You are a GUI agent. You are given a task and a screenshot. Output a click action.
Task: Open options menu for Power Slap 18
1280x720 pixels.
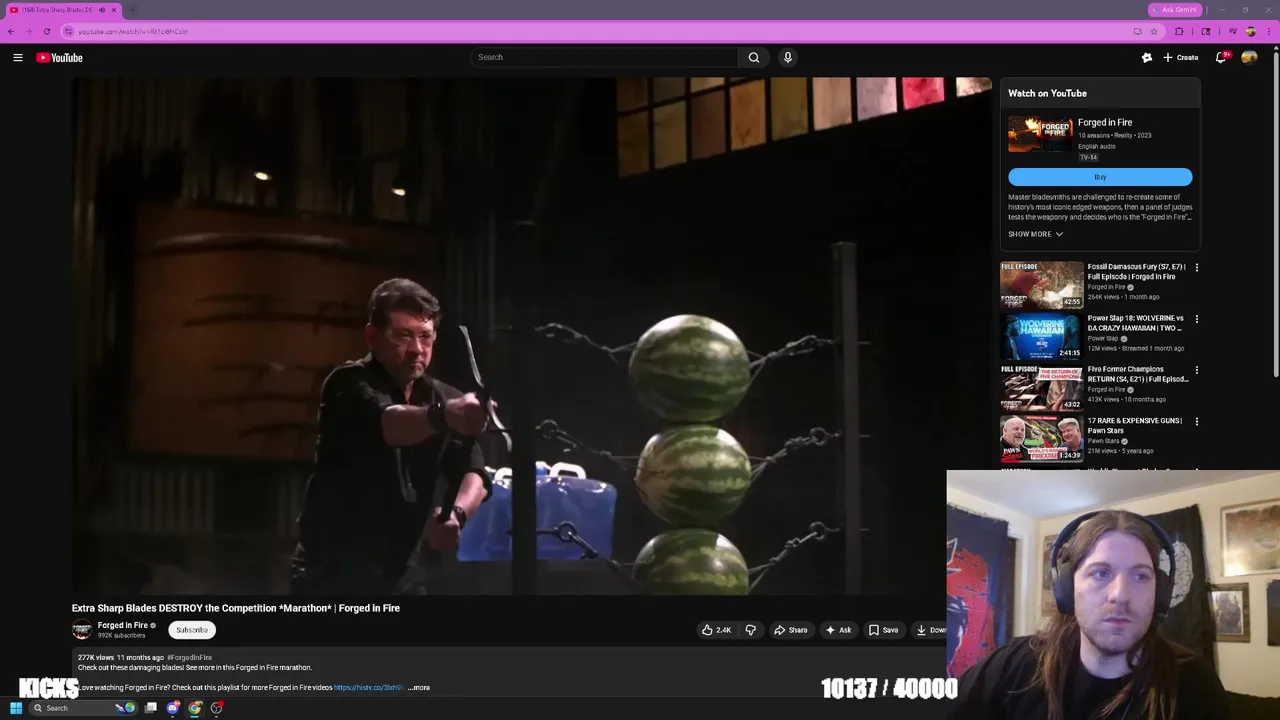(1197, 319)
